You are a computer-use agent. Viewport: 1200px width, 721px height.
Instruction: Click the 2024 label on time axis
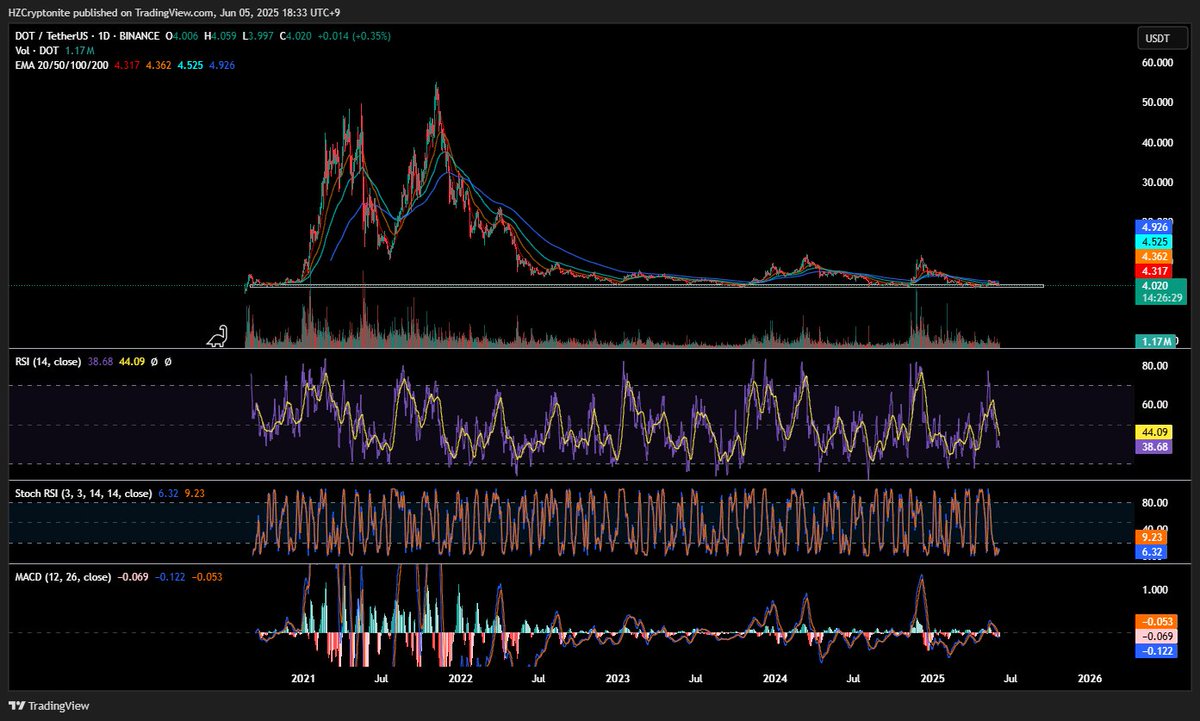tap(775, 678)
